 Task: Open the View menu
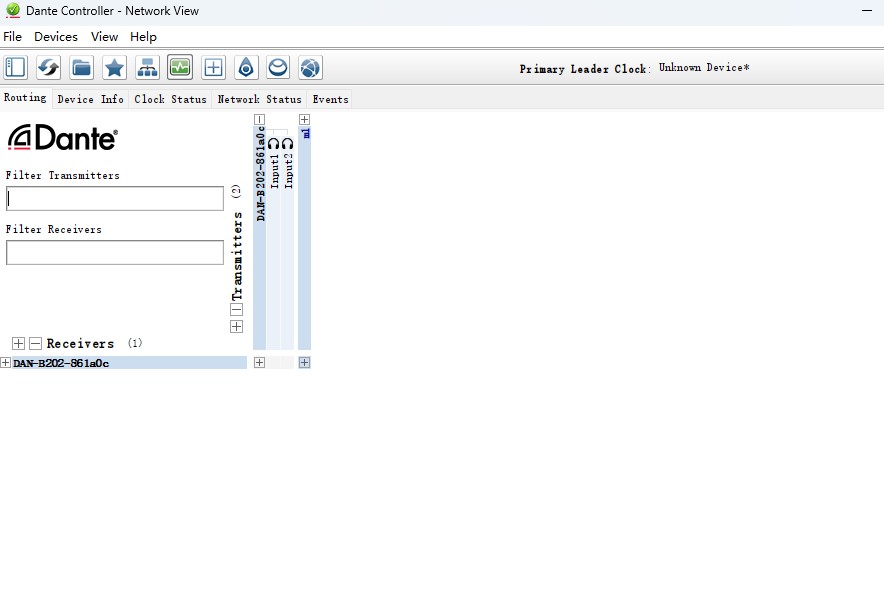104,37
